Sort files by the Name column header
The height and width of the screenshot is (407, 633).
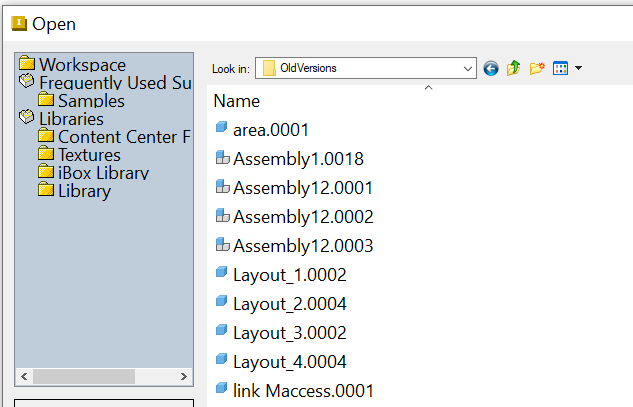(x=237, y=101)
